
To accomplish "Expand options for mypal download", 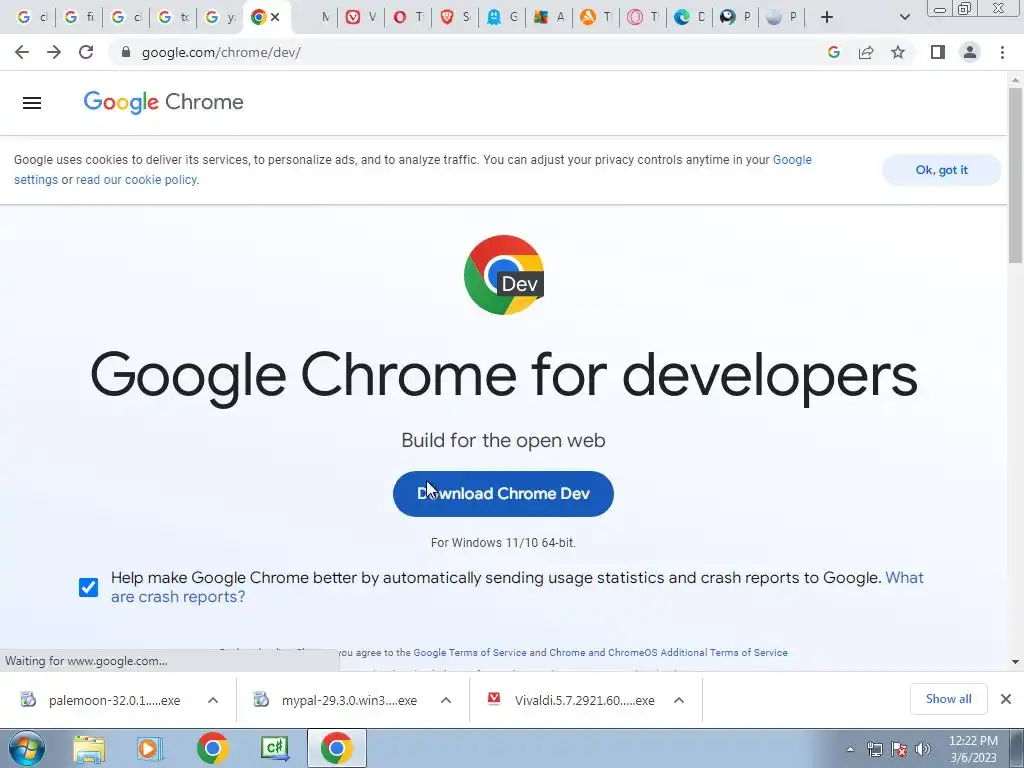I will coord(446,700).
